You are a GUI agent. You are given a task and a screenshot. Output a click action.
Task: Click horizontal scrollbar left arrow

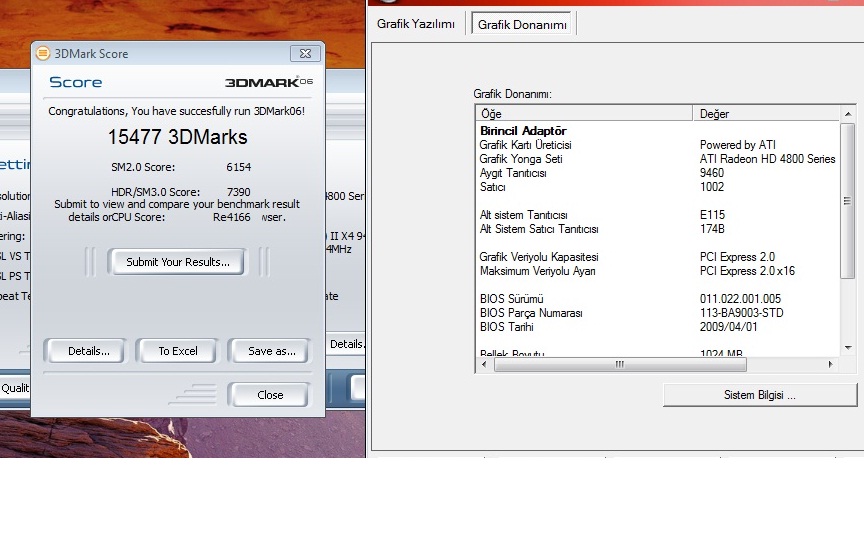484,364
